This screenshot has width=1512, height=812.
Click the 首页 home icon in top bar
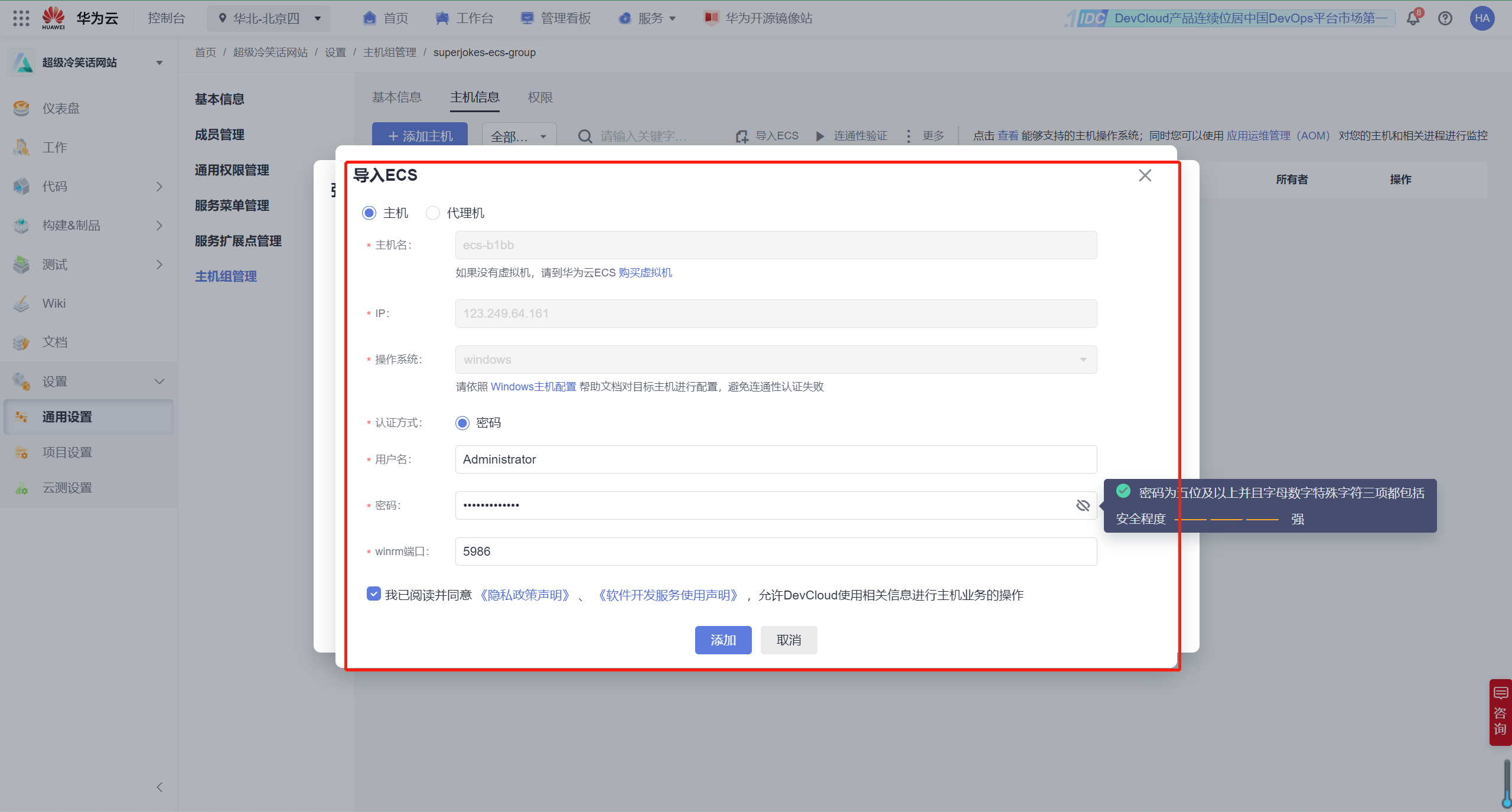(370, 18)
